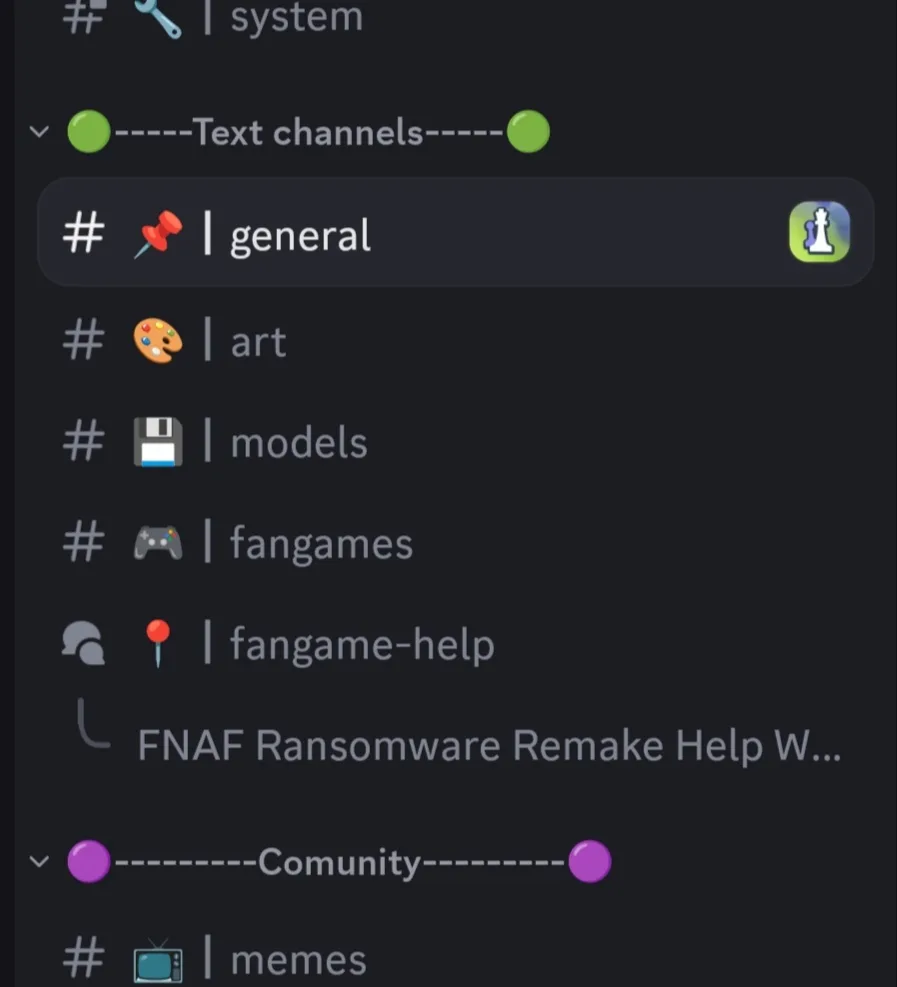Click the television emoji beside memes
The height and width of the screenshot is (987, 897).
pyautogui.click(x=158, y=961)
